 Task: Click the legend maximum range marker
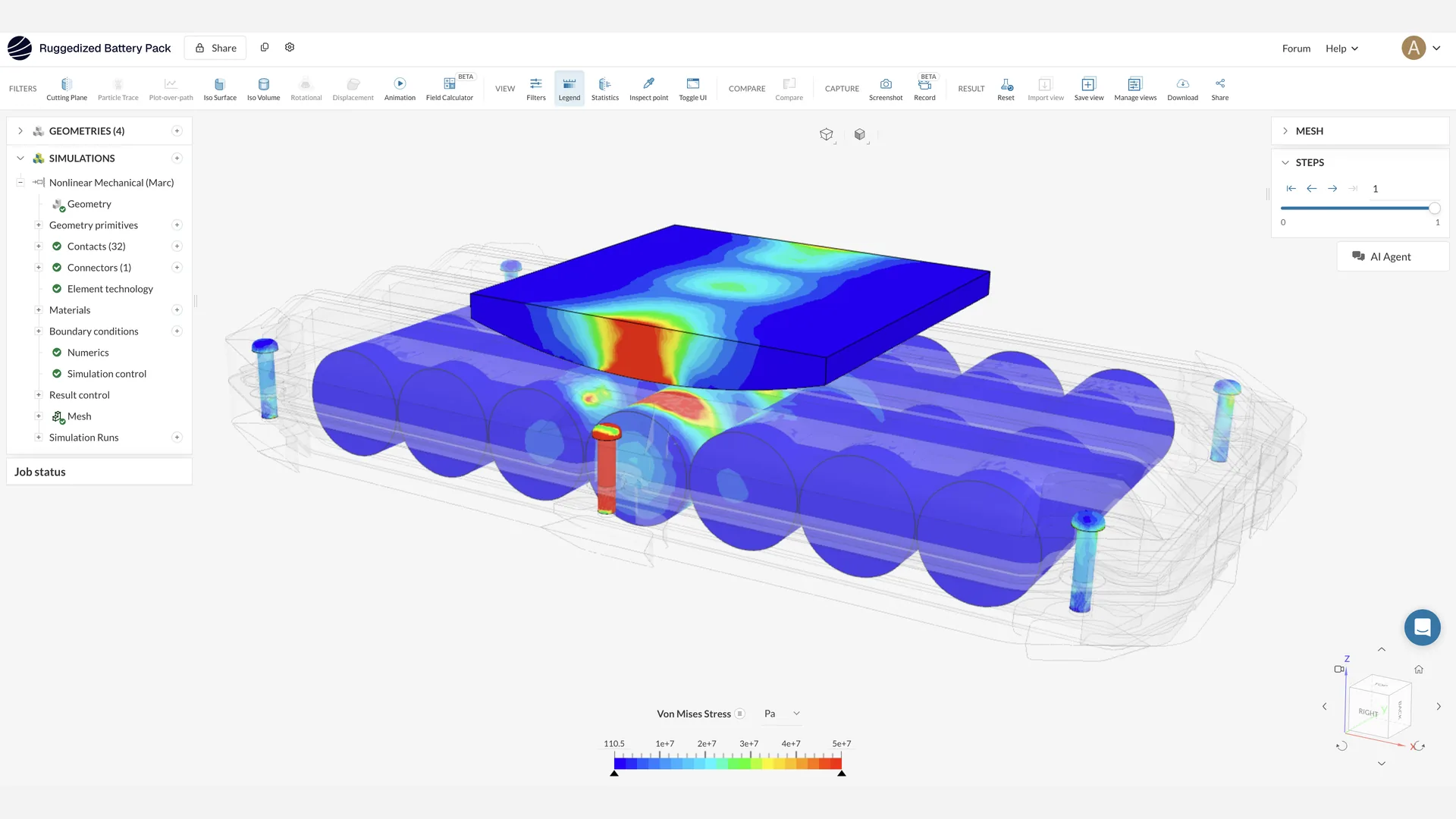click(842, 773)
